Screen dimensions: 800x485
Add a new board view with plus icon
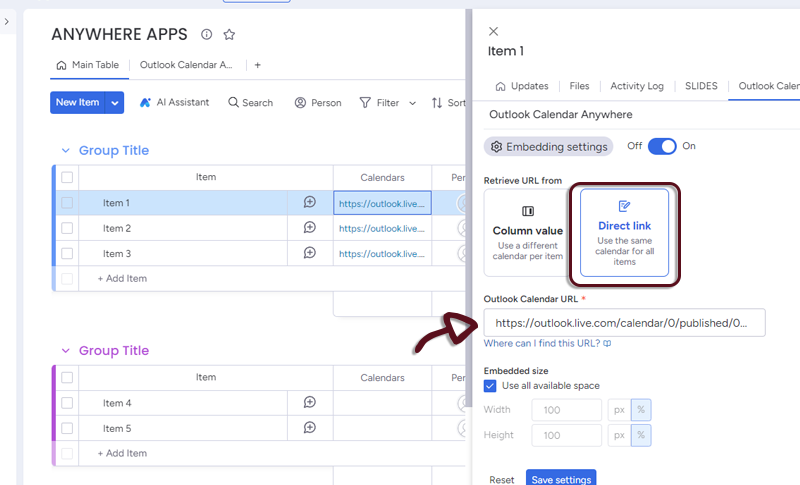[x=257, y=65]
